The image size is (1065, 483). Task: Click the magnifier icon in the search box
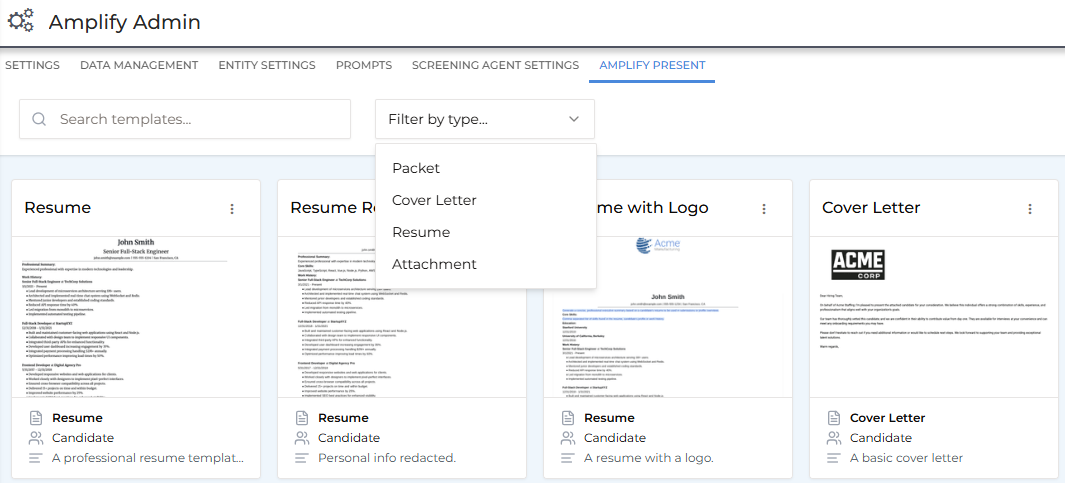[x=40, y=119]
